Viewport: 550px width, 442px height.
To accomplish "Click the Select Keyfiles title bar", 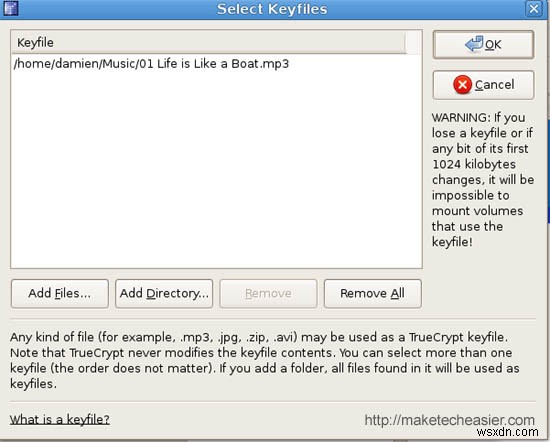I will click(x=272, y=9).
